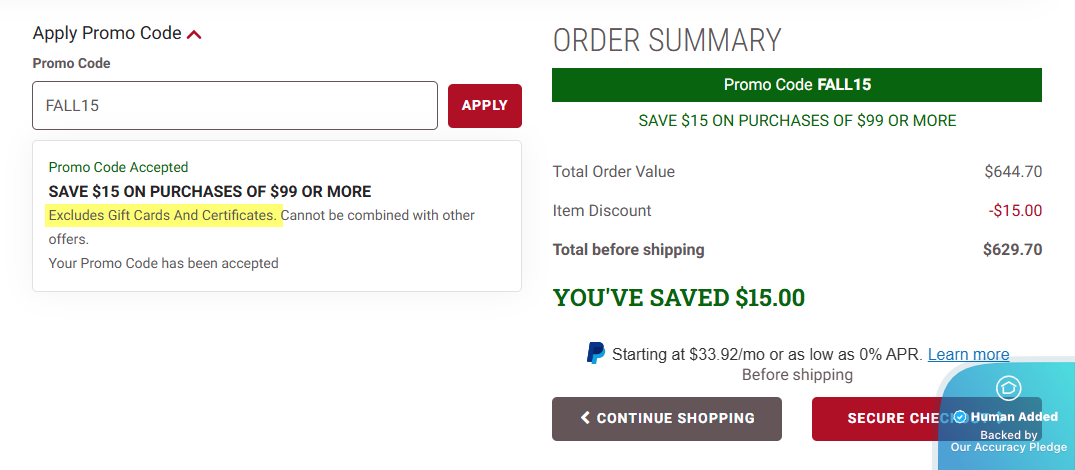Click the green Promo Code FALL15 banner
The image size is (1075, 470).
796,85
